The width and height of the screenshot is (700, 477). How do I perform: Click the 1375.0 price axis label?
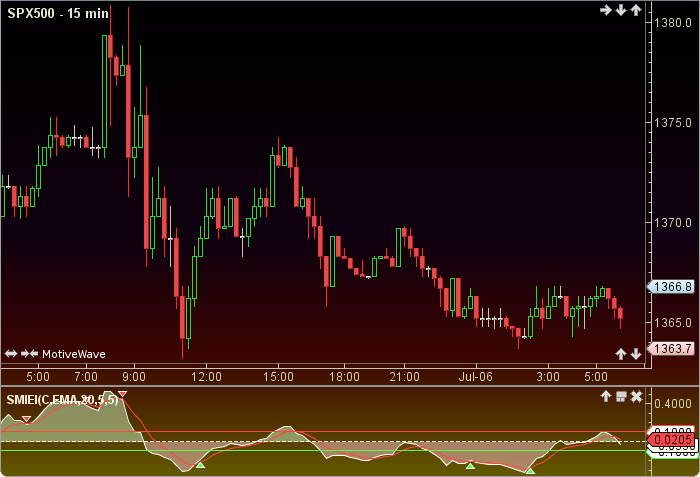coord(673,123)
